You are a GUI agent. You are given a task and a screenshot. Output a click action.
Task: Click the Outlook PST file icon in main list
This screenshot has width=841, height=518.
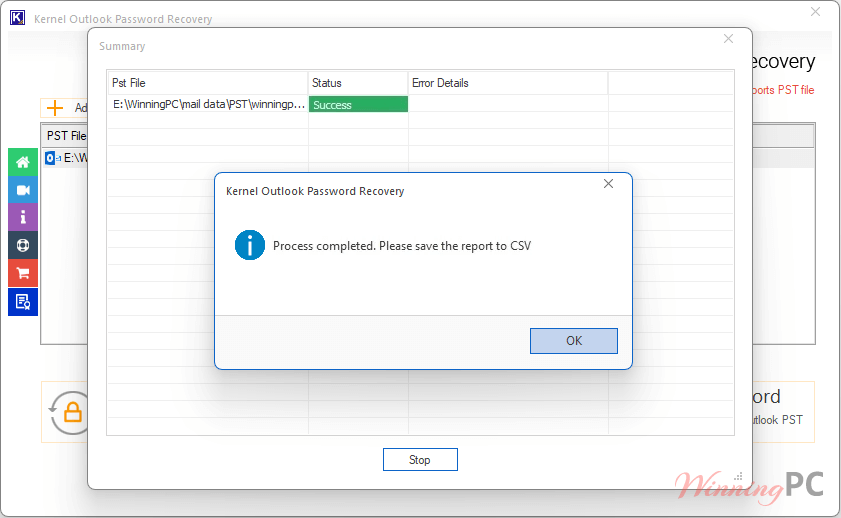(53, 158)
